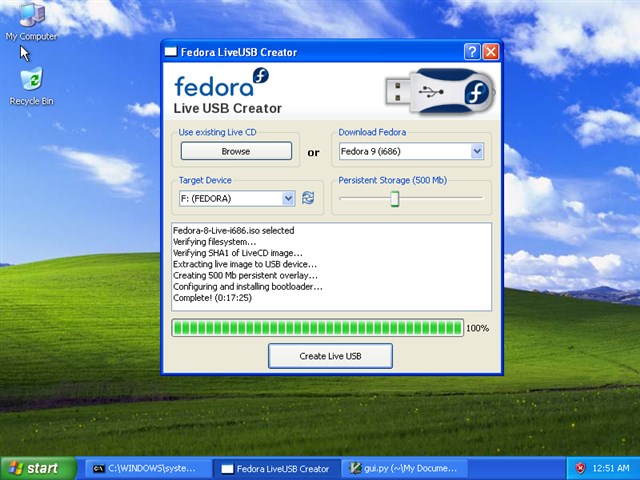Close the Fedora LiveUSB Creator window
This screenshot has height=480, width=640.
pos(490,52)
